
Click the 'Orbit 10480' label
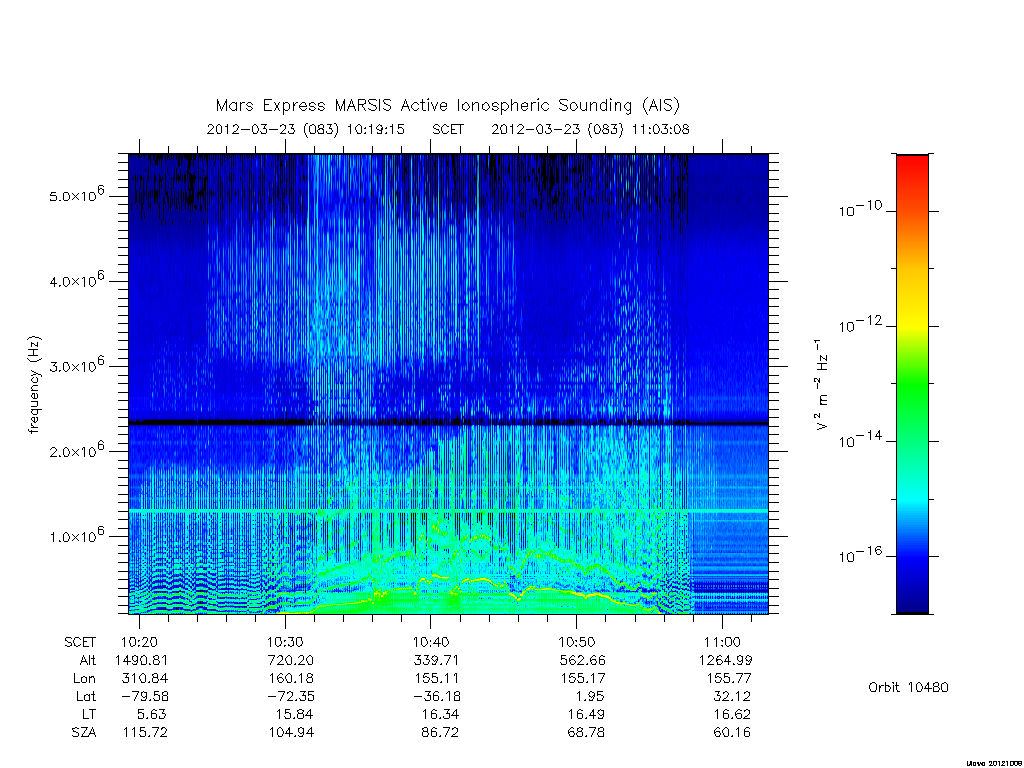[x=908, y=687]
